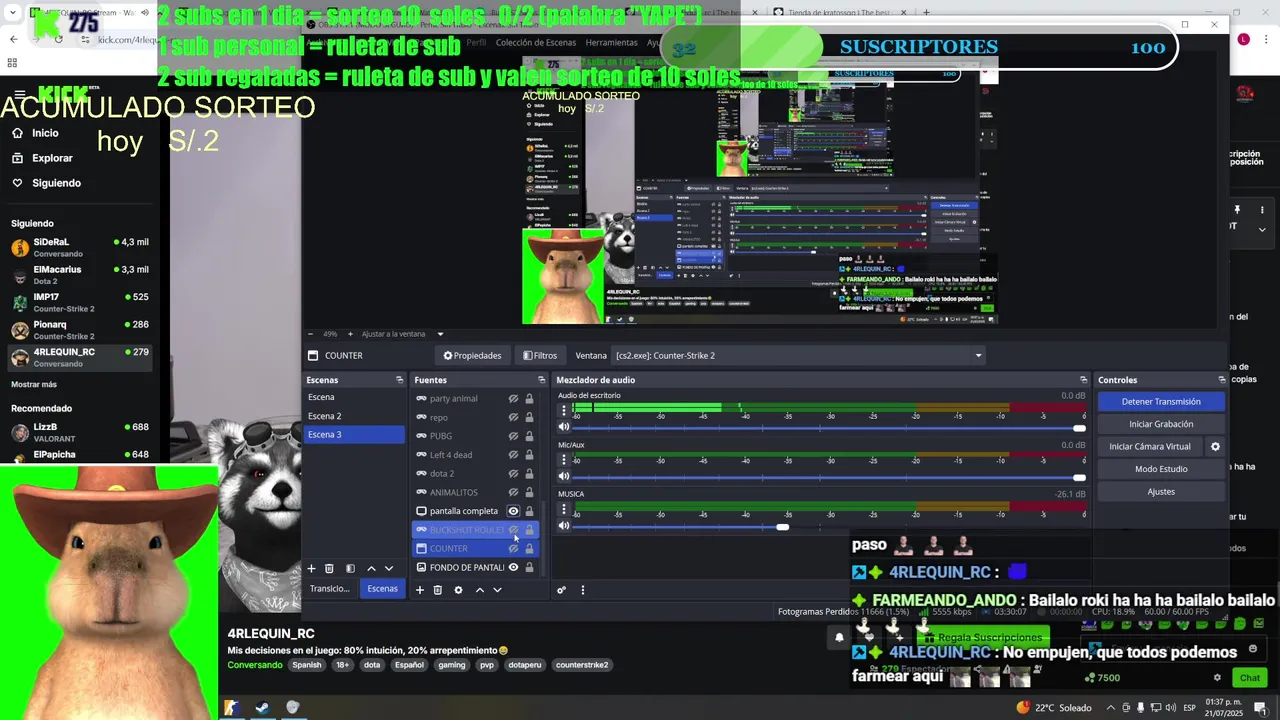The width and height of the screenshot is (1280, 720).
Task: Open Explorar in Kick sidebar
Action: tap(52, 158)
